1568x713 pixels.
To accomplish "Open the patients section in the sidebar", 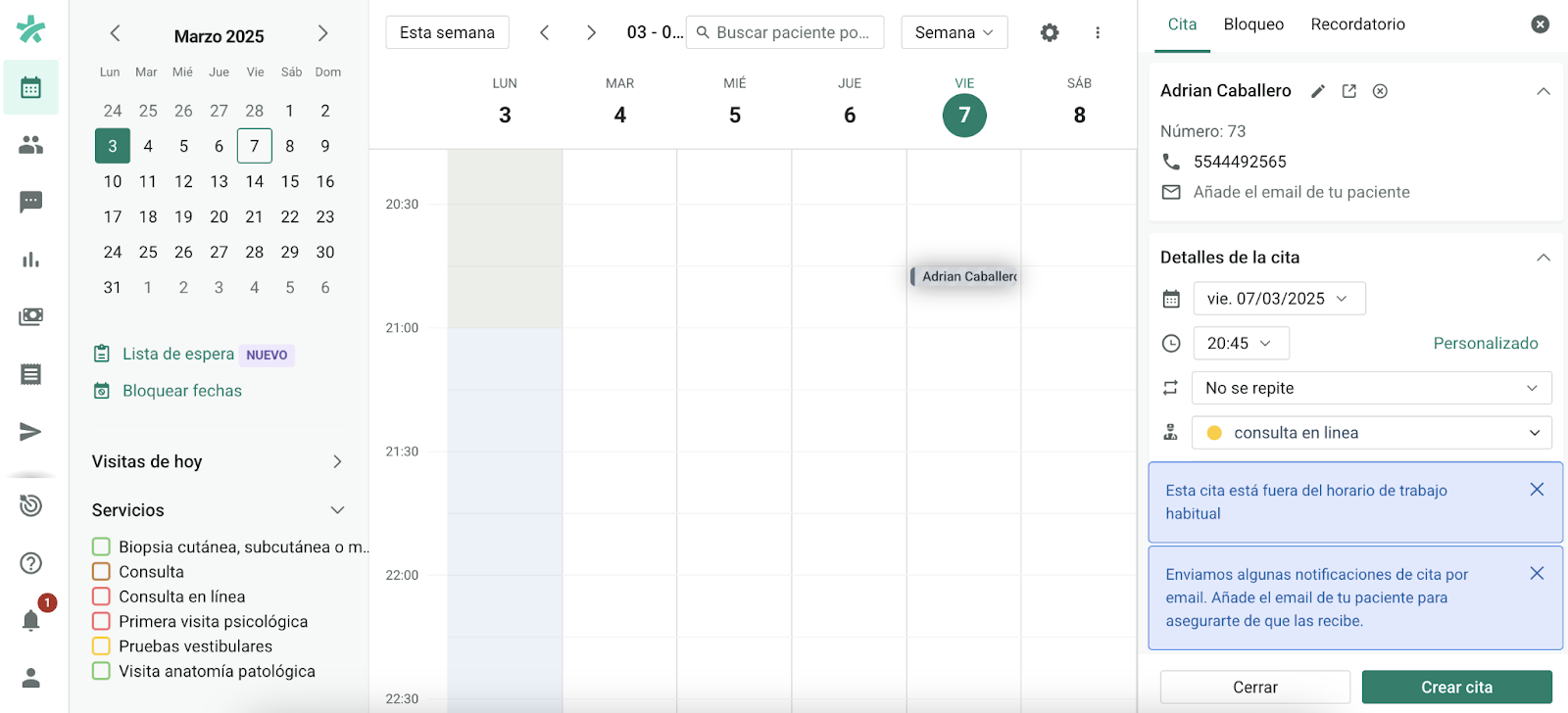I will click(x=30, y=144).
